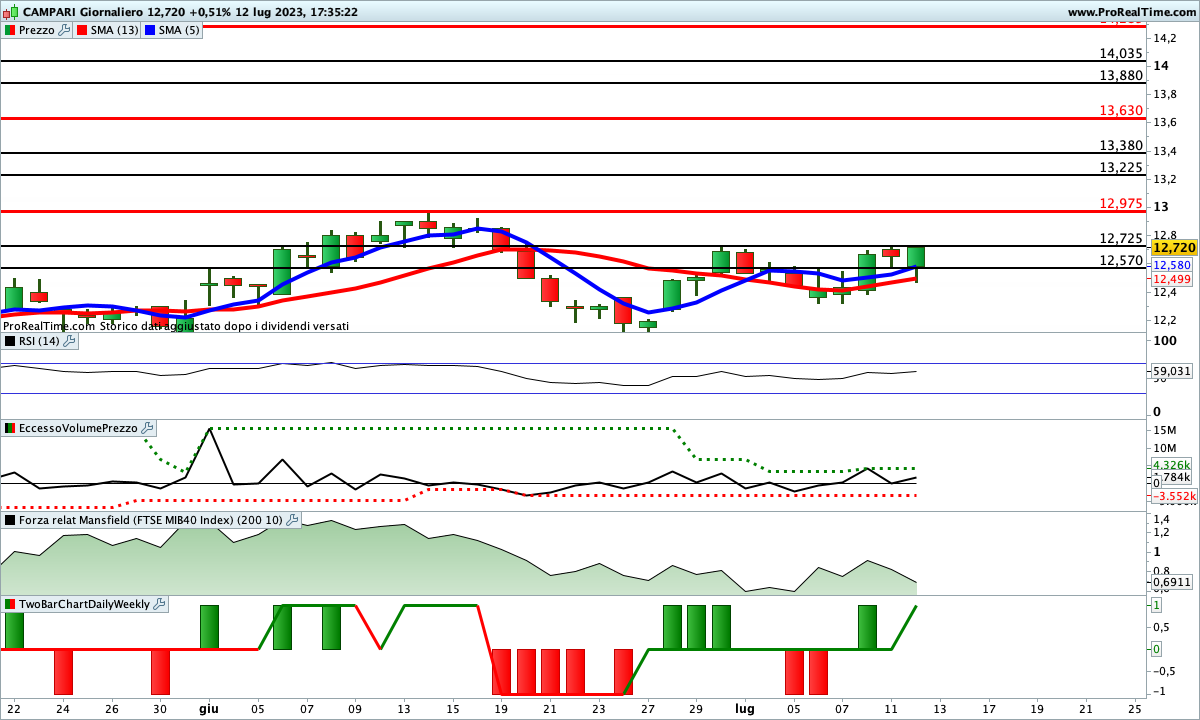Open EccessoVolumePrezzo settings wrench
Image resolution: width=1200 pixels, height=720 pixels.
pyautogui.click(x=148, y=428)
